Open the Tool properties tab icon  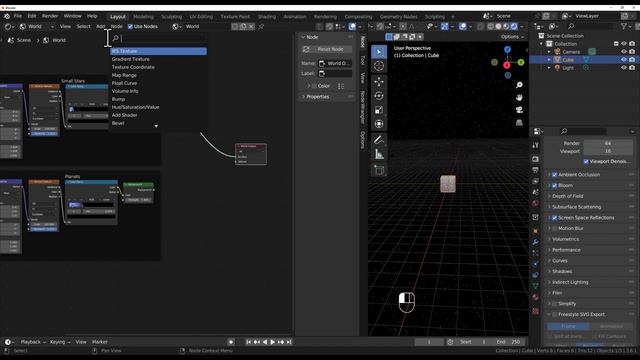[x=536, y=145]
